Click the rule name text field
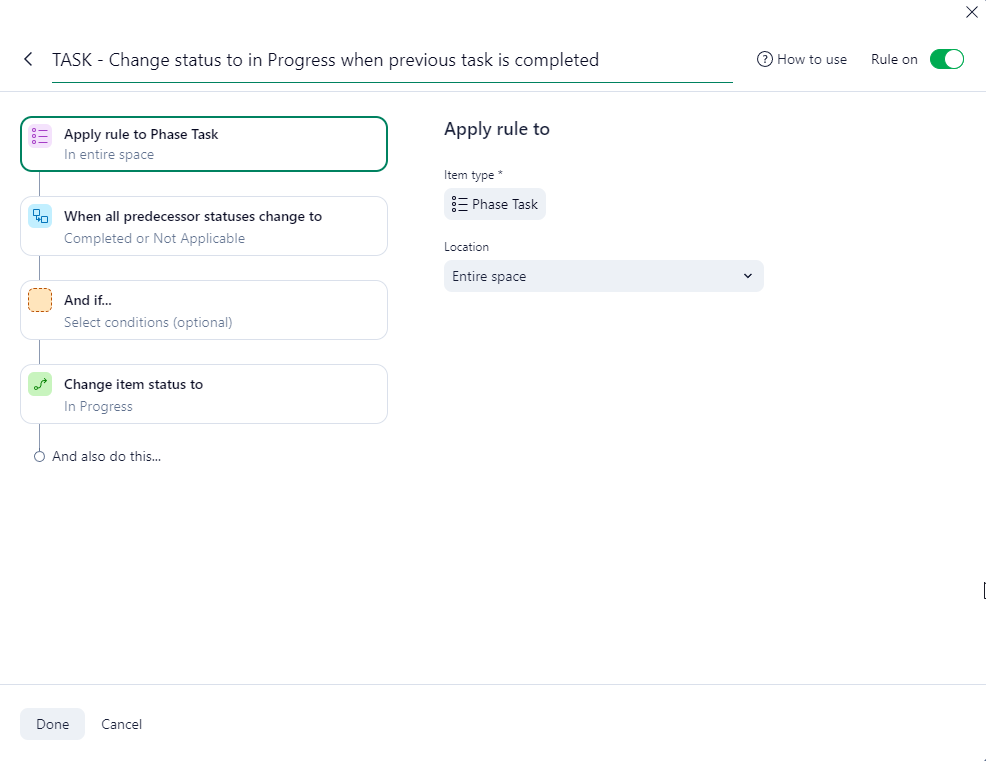 pos(390,60)
